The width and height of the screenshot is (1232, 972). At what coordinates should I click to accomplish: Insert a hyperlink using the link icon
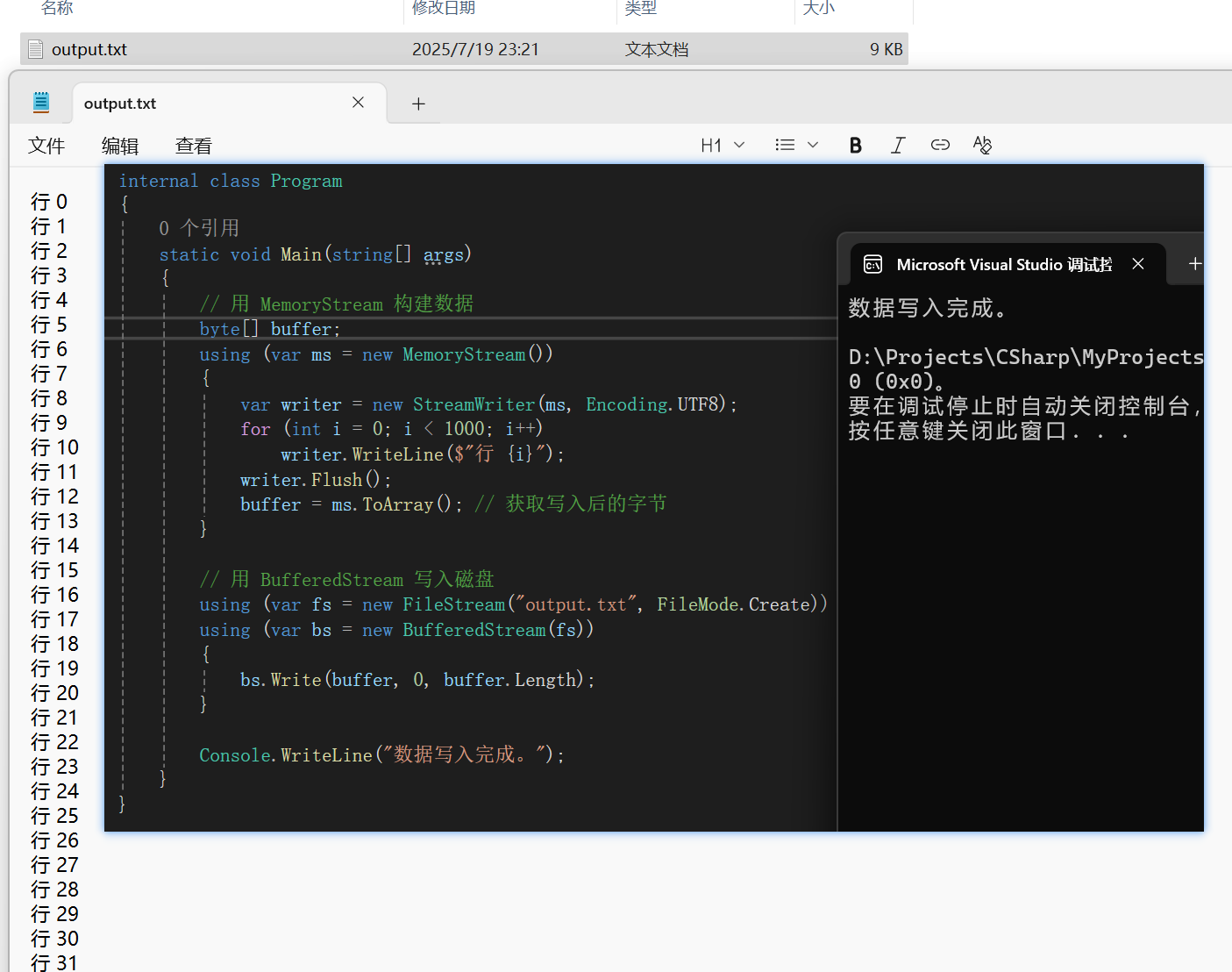pyautogui.click(x=939, y=144)
